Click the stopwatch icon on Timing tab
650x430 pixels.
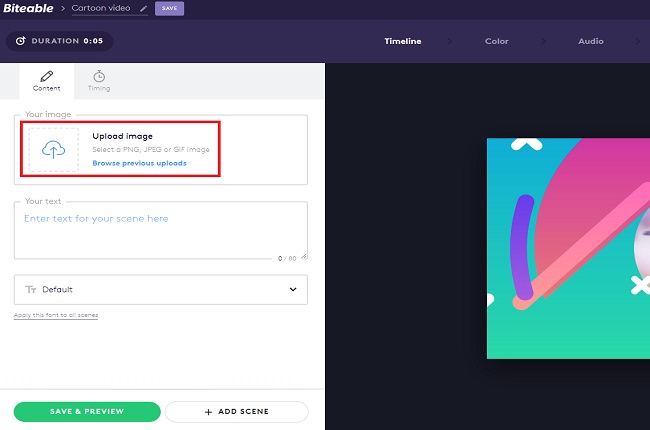[99, 76]
